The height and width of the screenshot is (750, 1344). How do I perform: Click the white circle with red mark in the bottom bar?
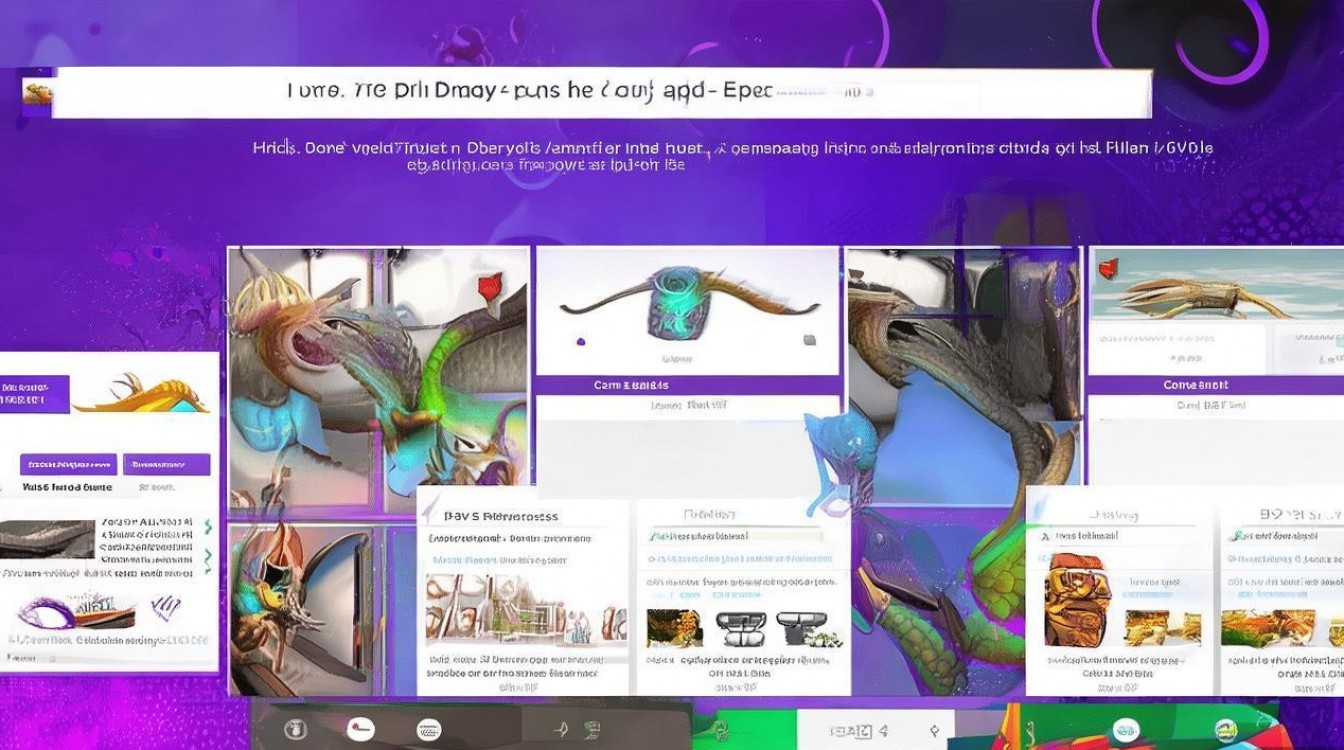360,729
